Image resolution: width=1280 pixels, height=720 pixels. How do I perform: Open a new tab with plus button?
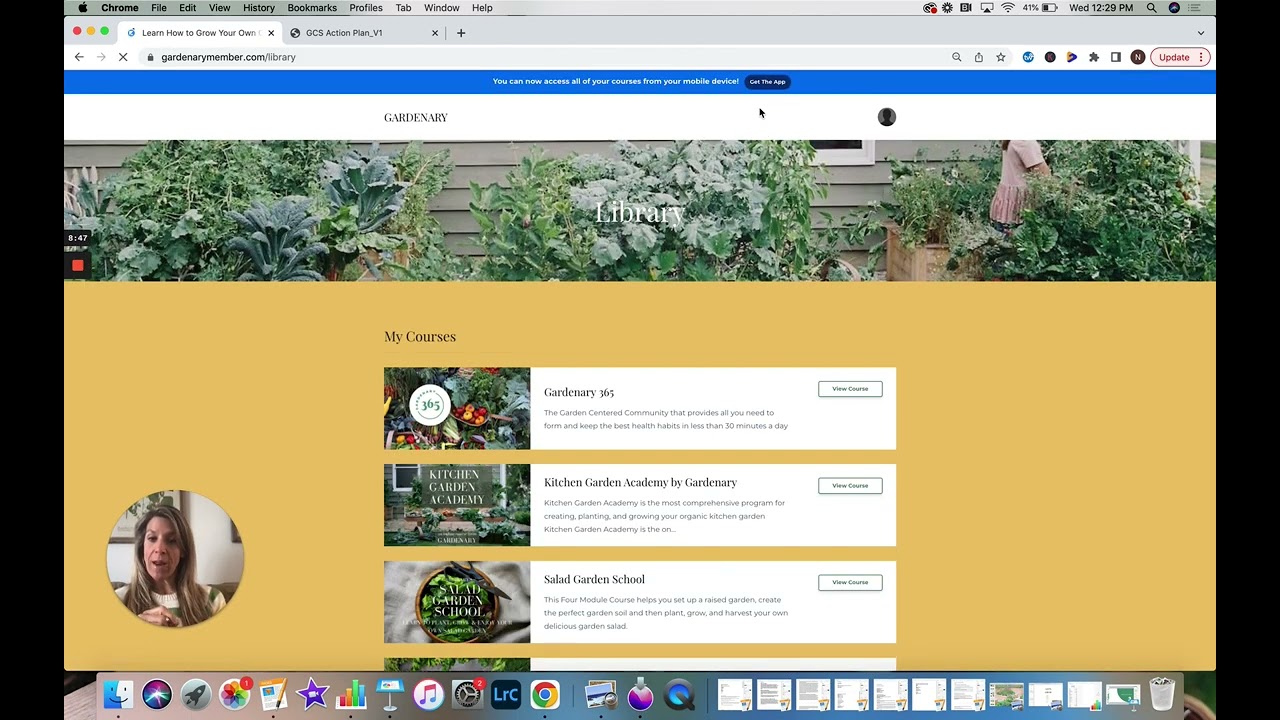(x=461, y=33)
